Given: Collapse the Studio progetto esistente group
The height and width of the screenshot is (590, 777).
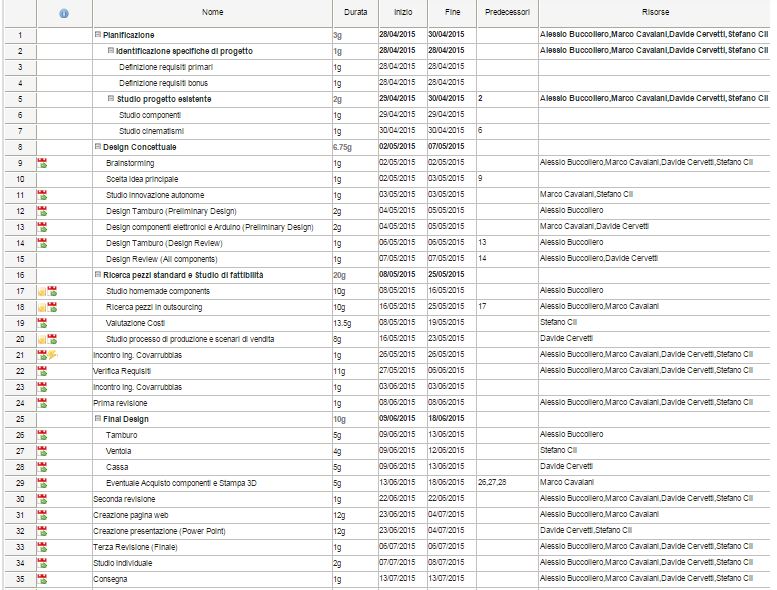Looking at the screenshot, I should coord(111,99).
